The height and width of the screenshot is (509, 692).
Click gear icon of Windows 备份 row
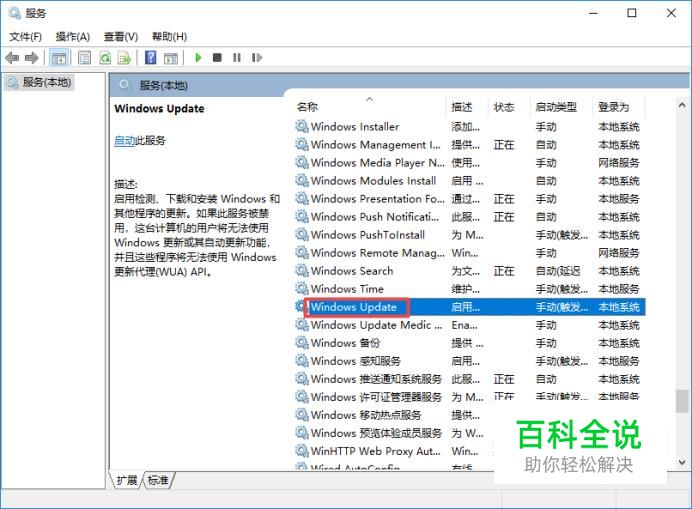pyautogui.click(x=302, y=343)
